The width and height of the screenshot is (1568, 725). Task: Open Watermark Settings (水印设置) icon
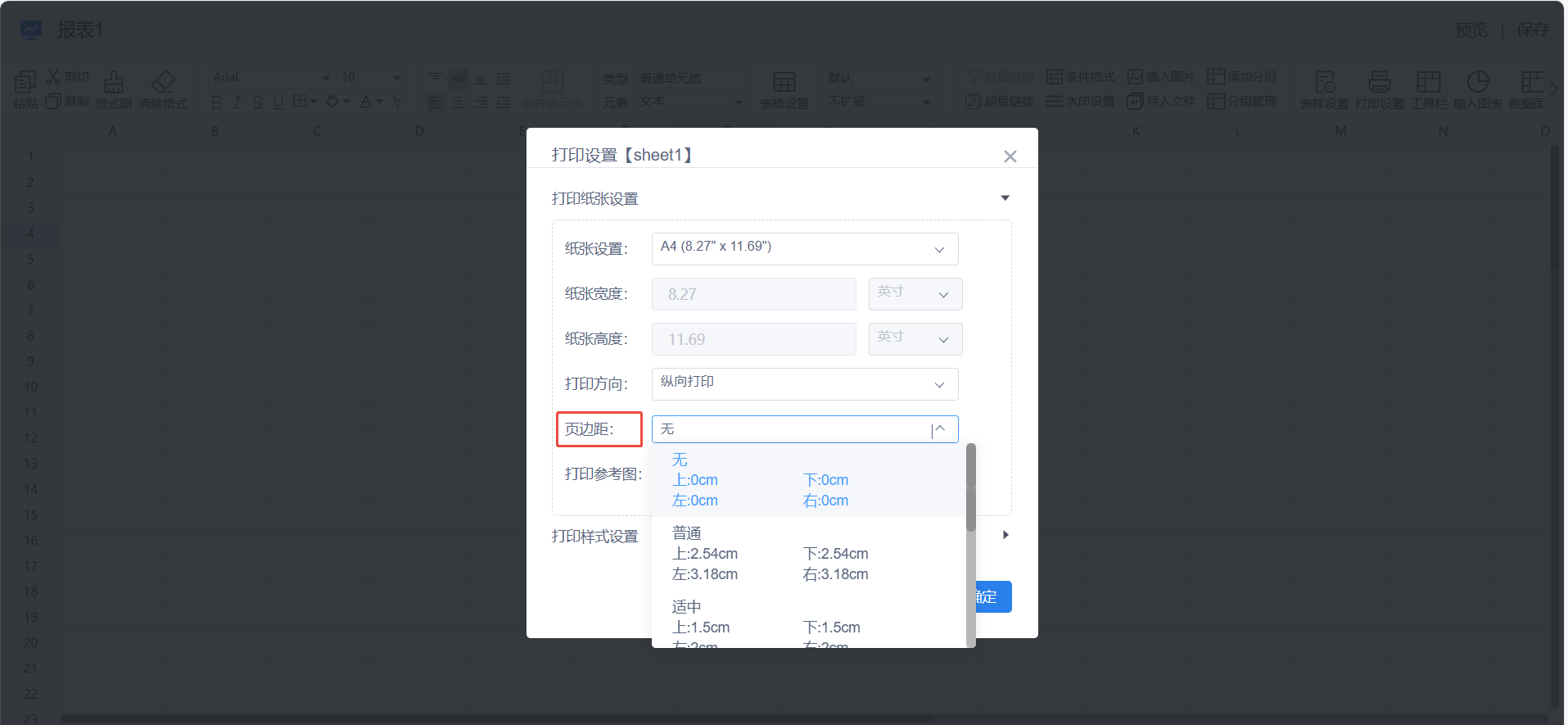pyautogui.click(x=1055, y=102)
